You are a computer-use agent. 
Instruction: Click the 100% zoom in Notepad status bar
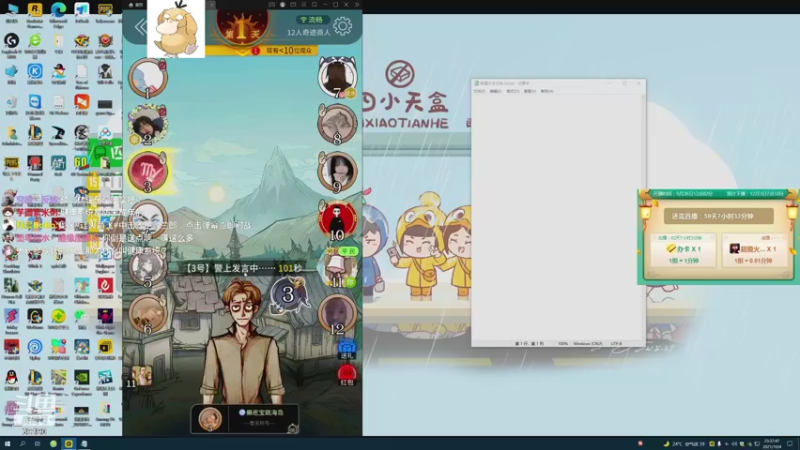563,344
